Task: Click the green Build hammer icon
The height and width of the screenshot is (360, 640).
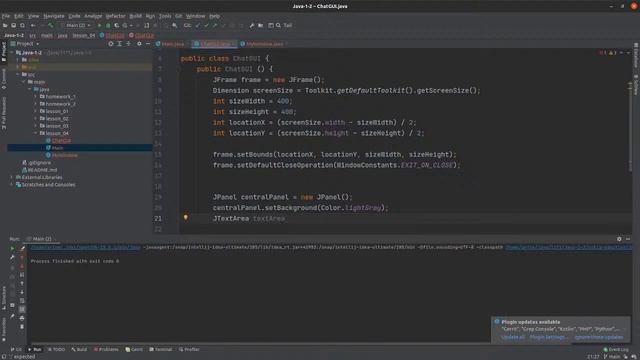Action: coord(51,25)
